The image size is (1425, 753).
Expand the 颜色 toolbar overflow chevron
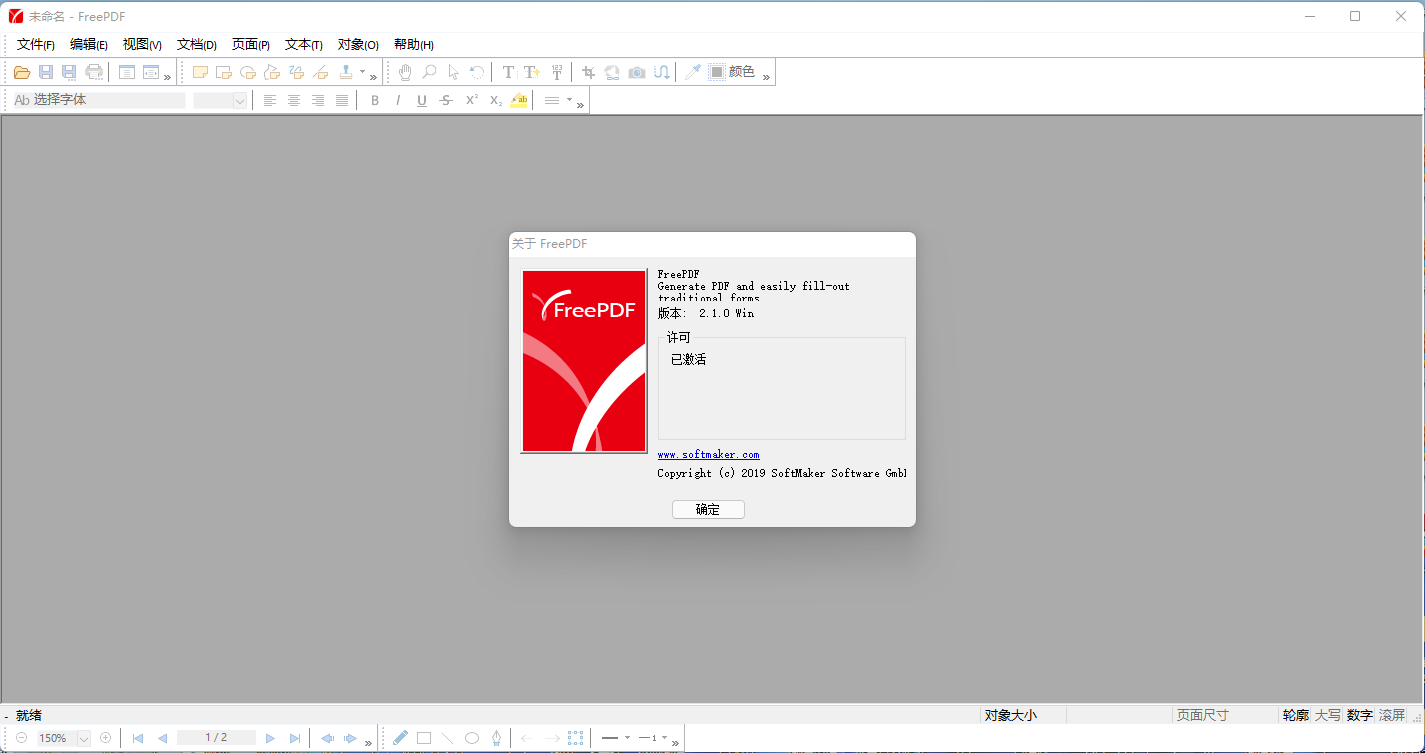766,77
